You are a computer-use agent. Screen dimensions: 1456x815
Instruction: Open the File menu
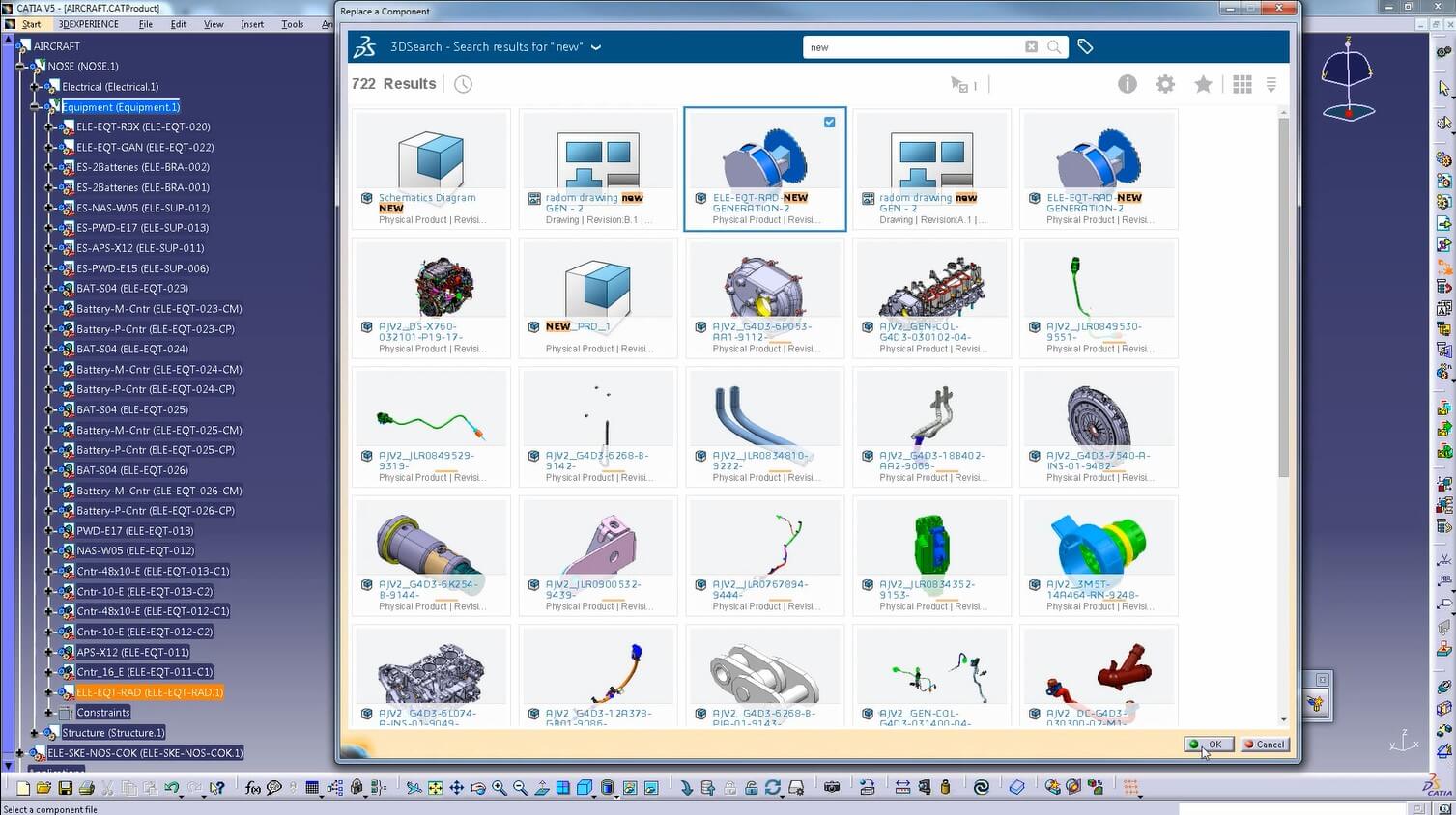pyautogui.click(x=145, y=24)
